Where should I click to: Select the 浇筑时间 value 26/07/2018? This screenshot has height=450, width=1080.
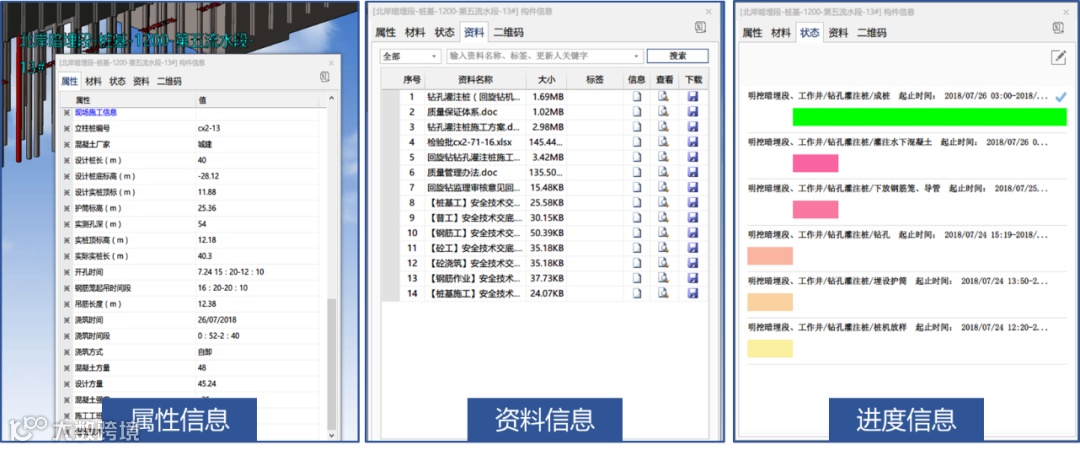218,320
